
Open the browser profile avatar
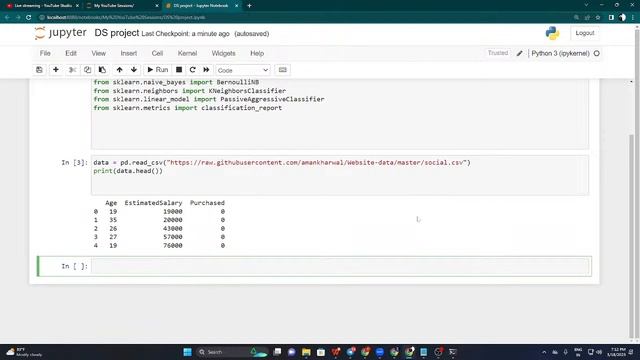pyautogui.click(x=622, y=18)
